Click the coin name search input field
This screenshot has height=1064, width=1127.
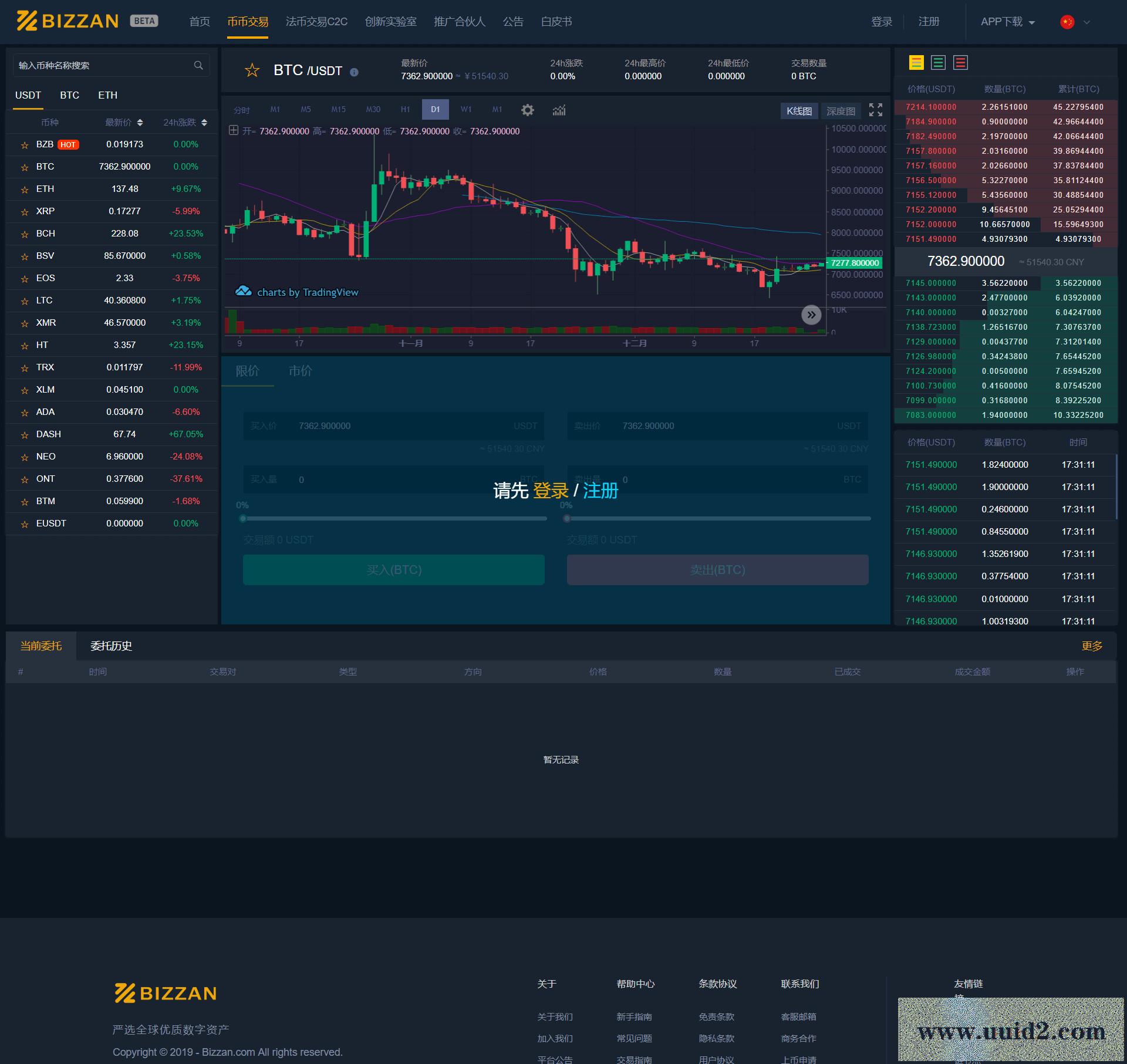click(100, 65)
